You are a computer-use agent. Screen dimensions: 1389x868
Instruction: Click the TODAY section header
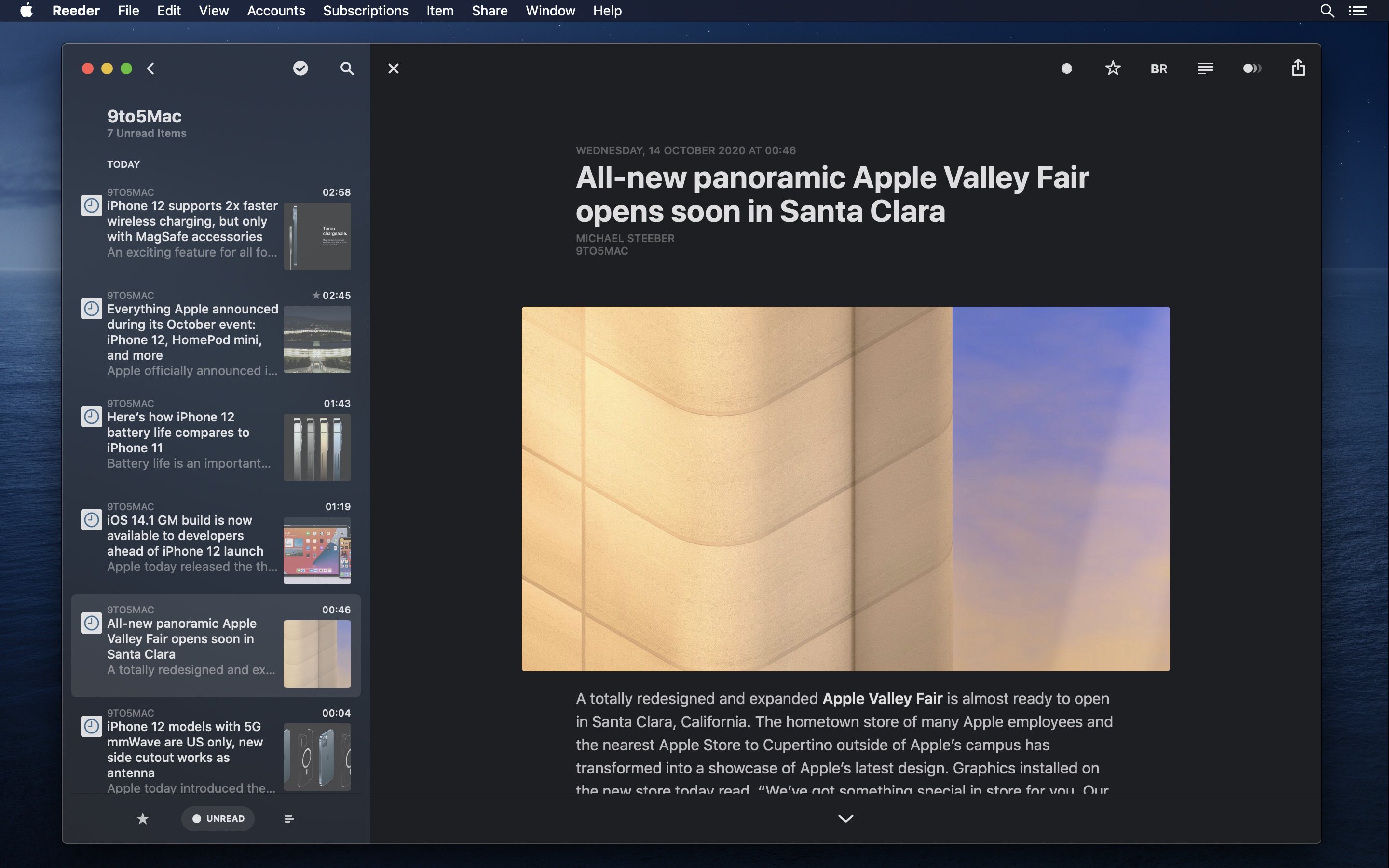[123, 164]
